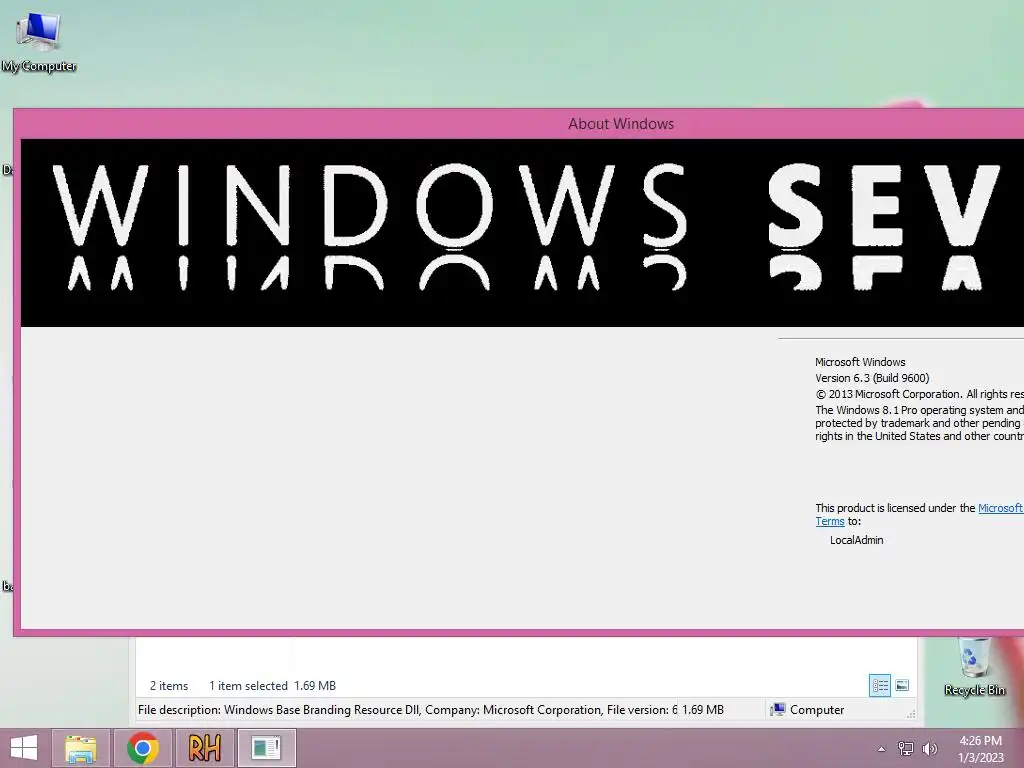Image resolution: width=1024 pixels, height=768 pixels.
Task: Click the Microsoft license terms link
Action: tap(1000, 508)
